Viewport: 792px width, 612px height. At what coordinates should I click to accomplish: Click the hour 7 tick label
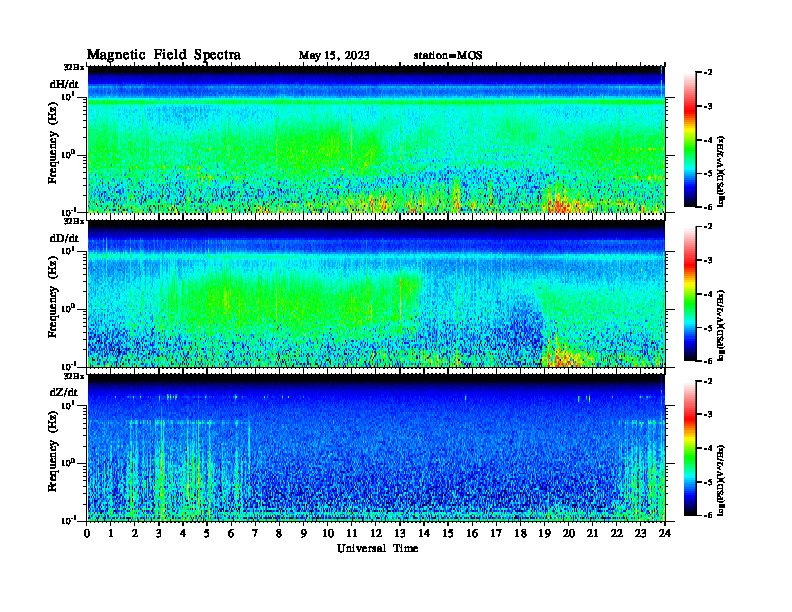click(x=256, y=534)
